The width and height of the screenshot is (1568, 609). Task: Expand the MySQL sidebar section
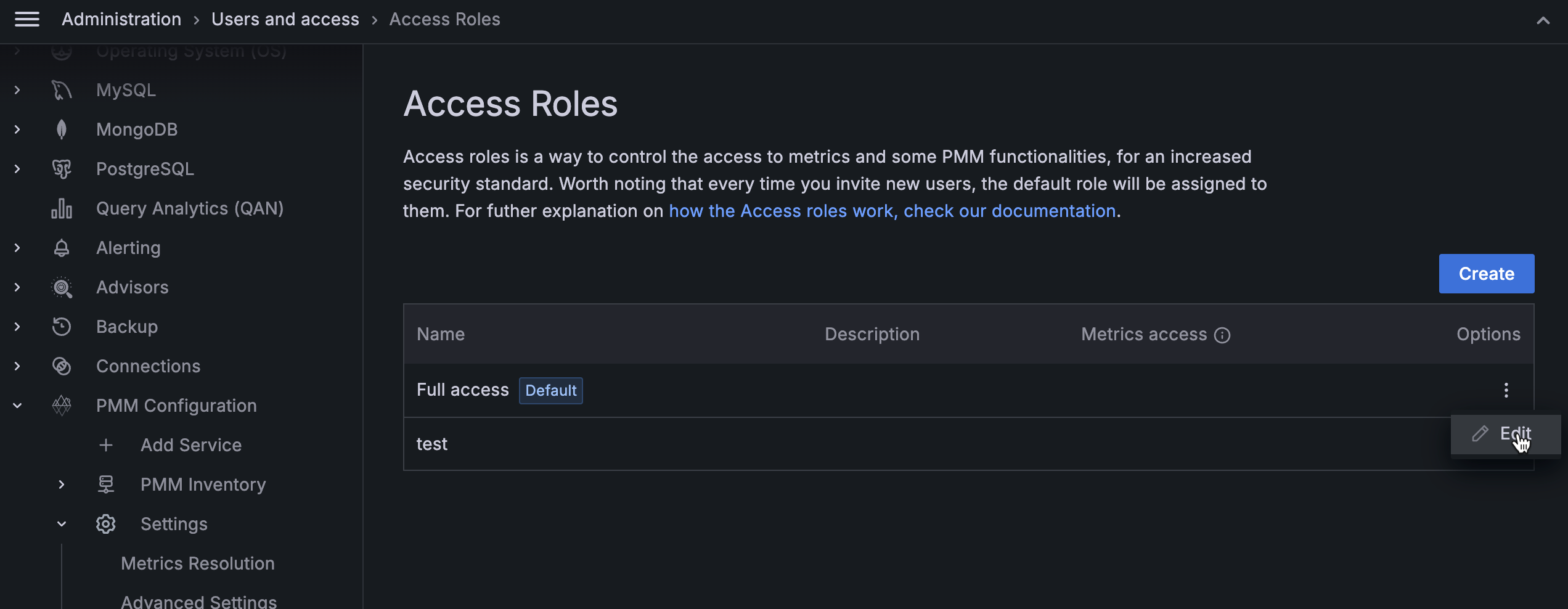[17, 89]
